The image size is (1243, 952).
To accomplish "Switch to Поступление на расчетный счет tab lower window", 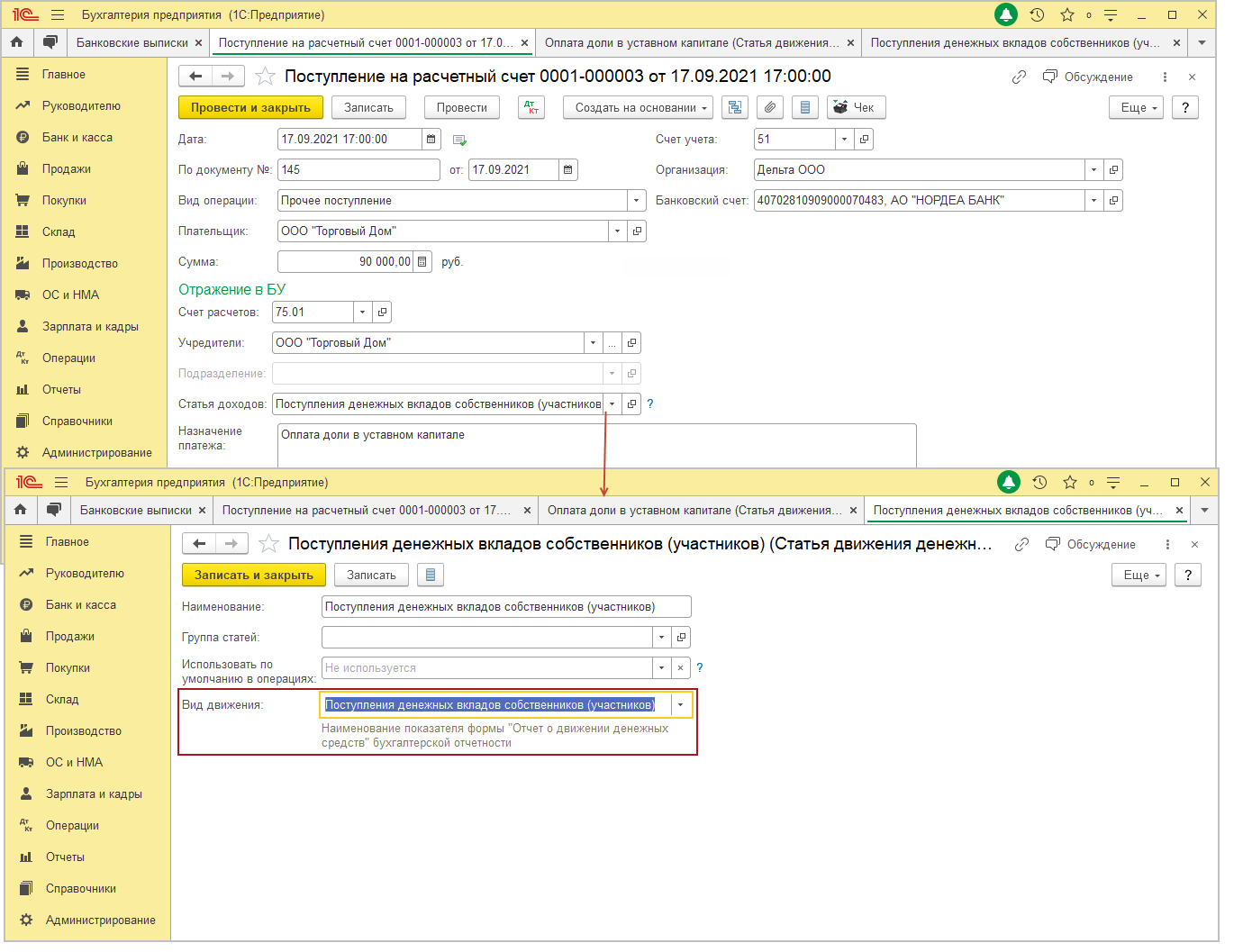I will (x=367, y=510).
